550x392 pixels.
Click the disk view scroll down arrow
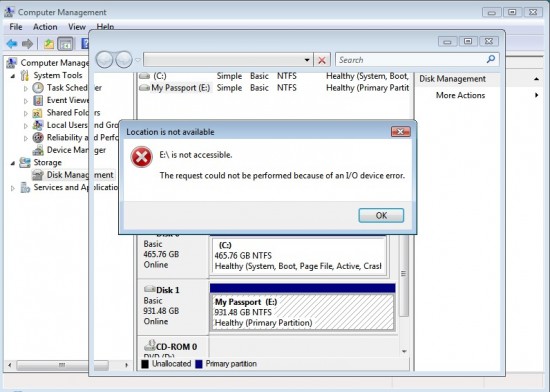tap(404, 351)
